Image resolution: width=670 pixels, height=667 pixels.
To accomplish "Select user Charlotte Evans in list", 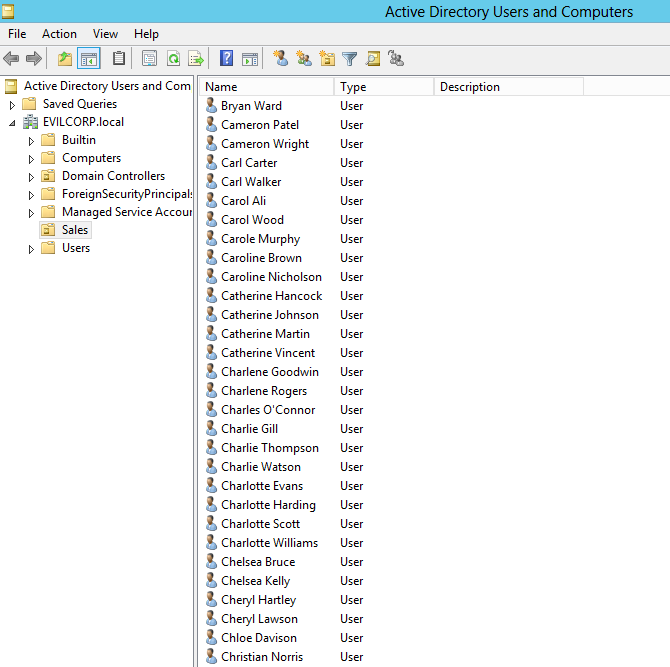I will tap(262, 486).
